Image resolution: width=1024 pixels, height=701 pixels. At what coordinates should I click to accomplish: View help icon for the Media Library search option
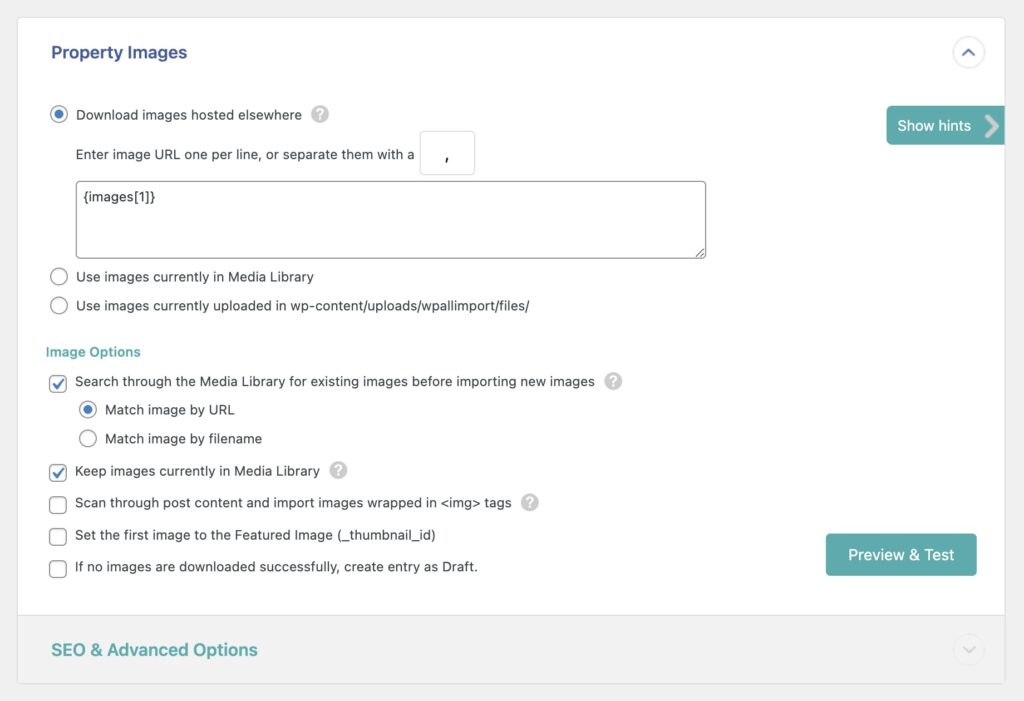click(614, 381)
